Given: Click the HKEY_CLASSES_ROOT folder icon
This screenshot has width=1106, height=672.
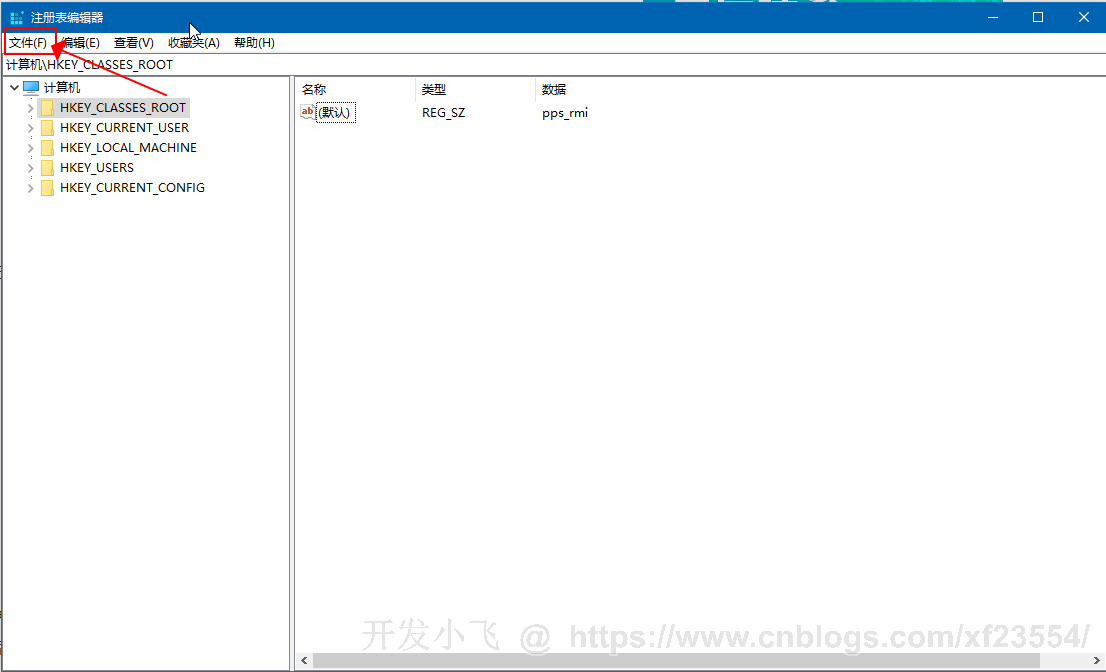Looking at the screenshot, I should tap(47, 108).
